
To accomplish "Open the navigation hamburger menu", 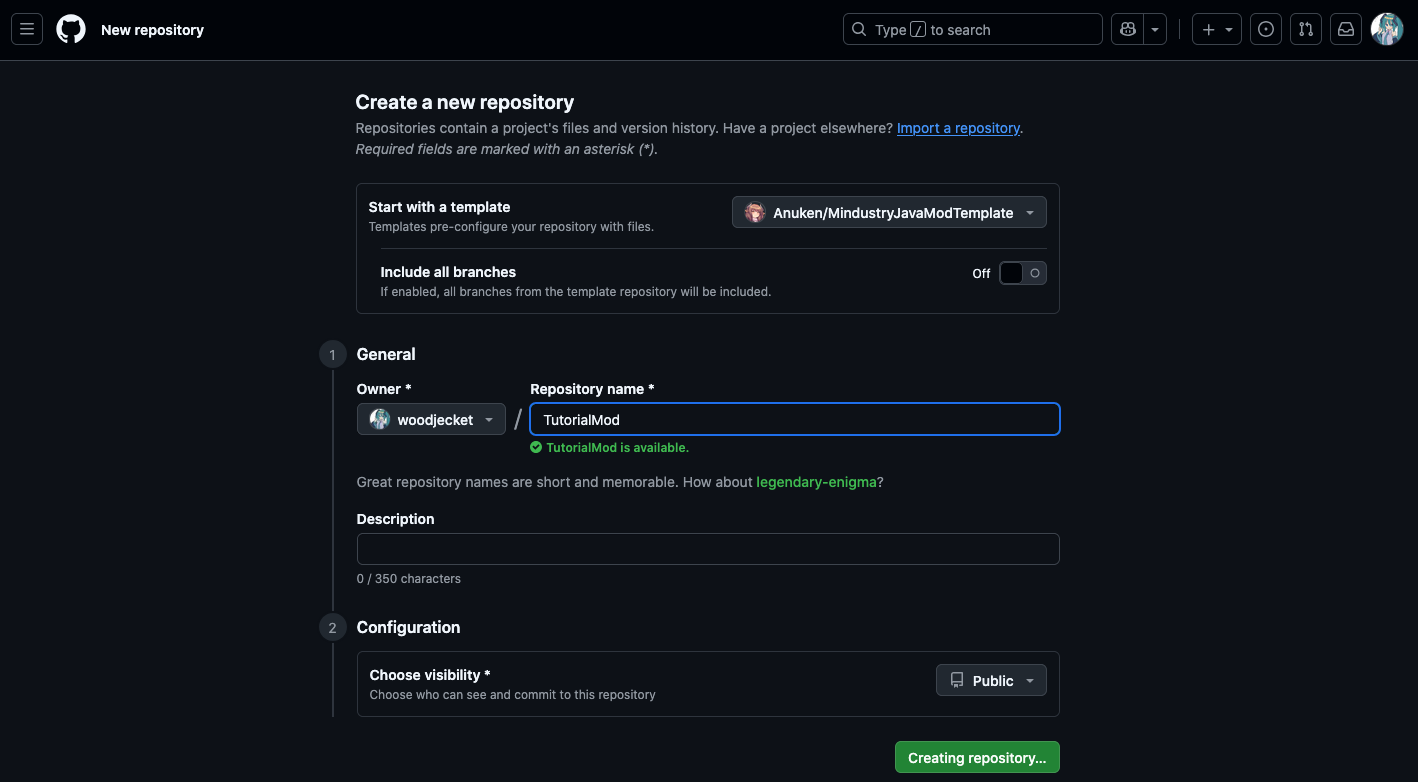I will (26, 29).
